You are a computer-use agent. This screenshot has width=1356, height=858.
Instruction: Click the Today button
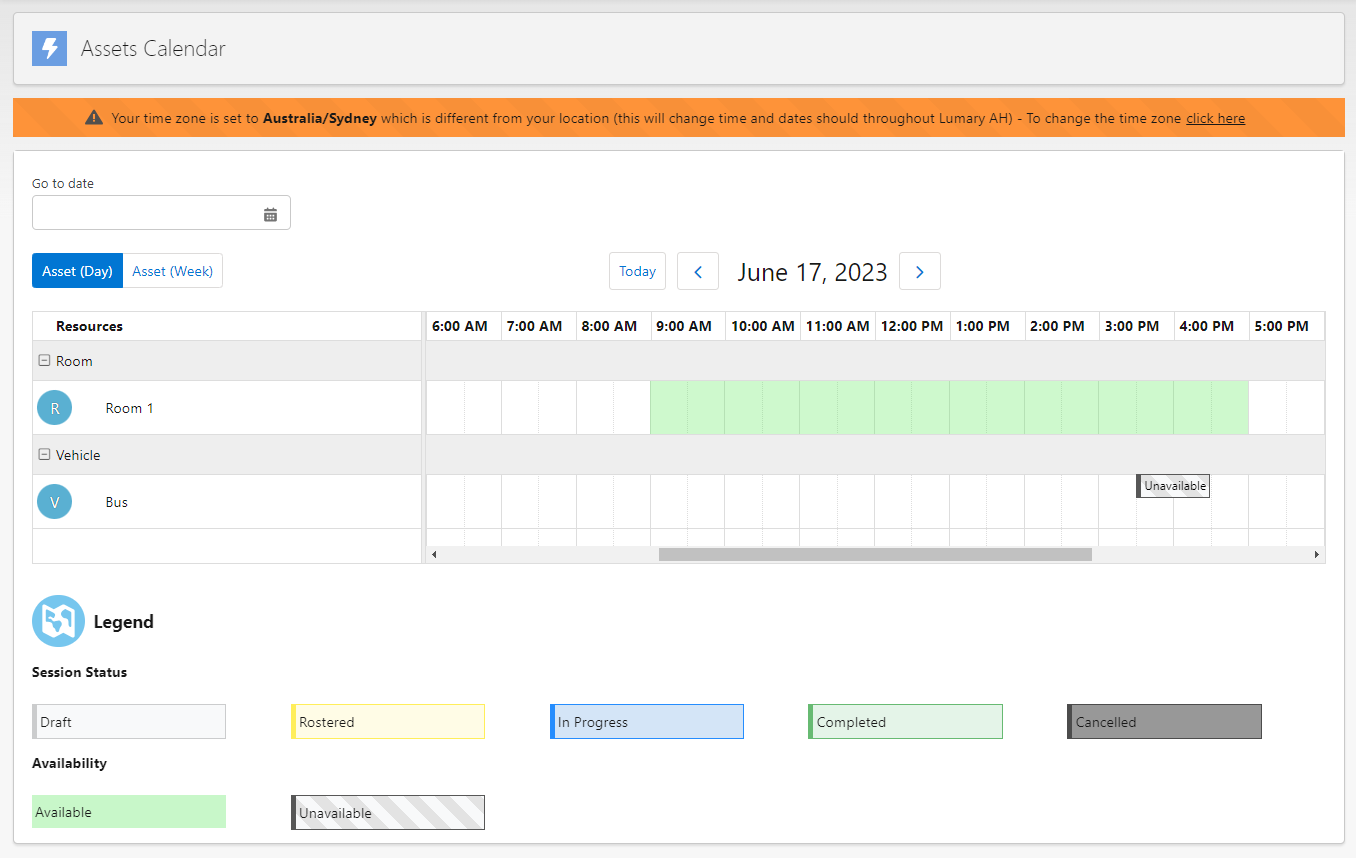pos(637,271)
